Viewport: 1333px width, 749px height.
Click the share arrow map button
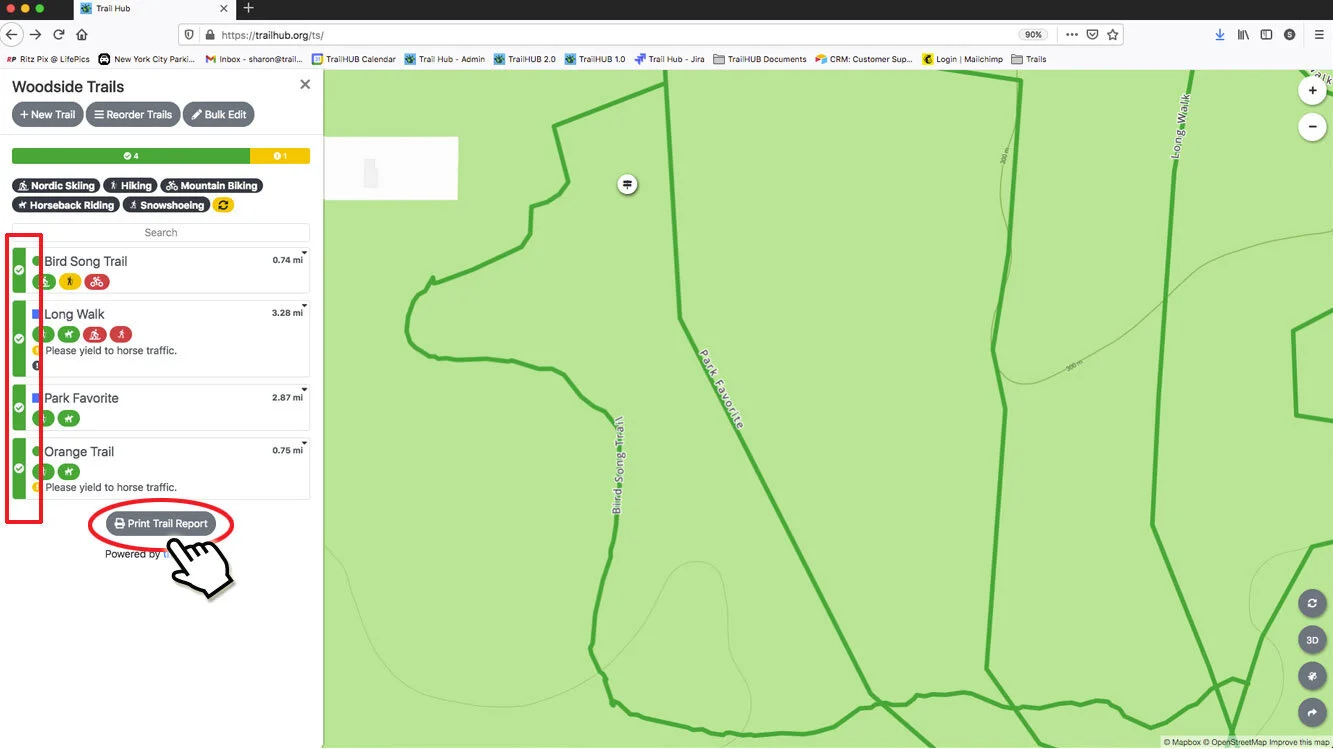coord(1312,713)
